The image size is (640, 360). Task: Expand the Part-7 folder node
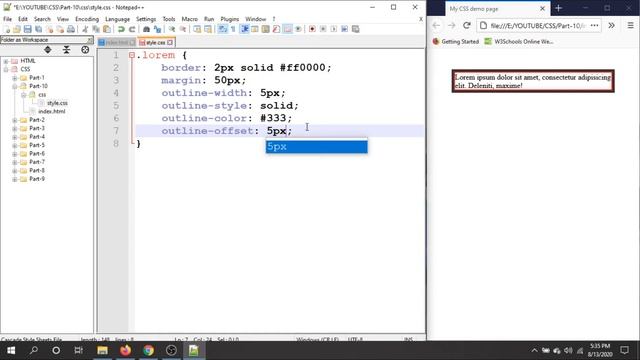15,162
